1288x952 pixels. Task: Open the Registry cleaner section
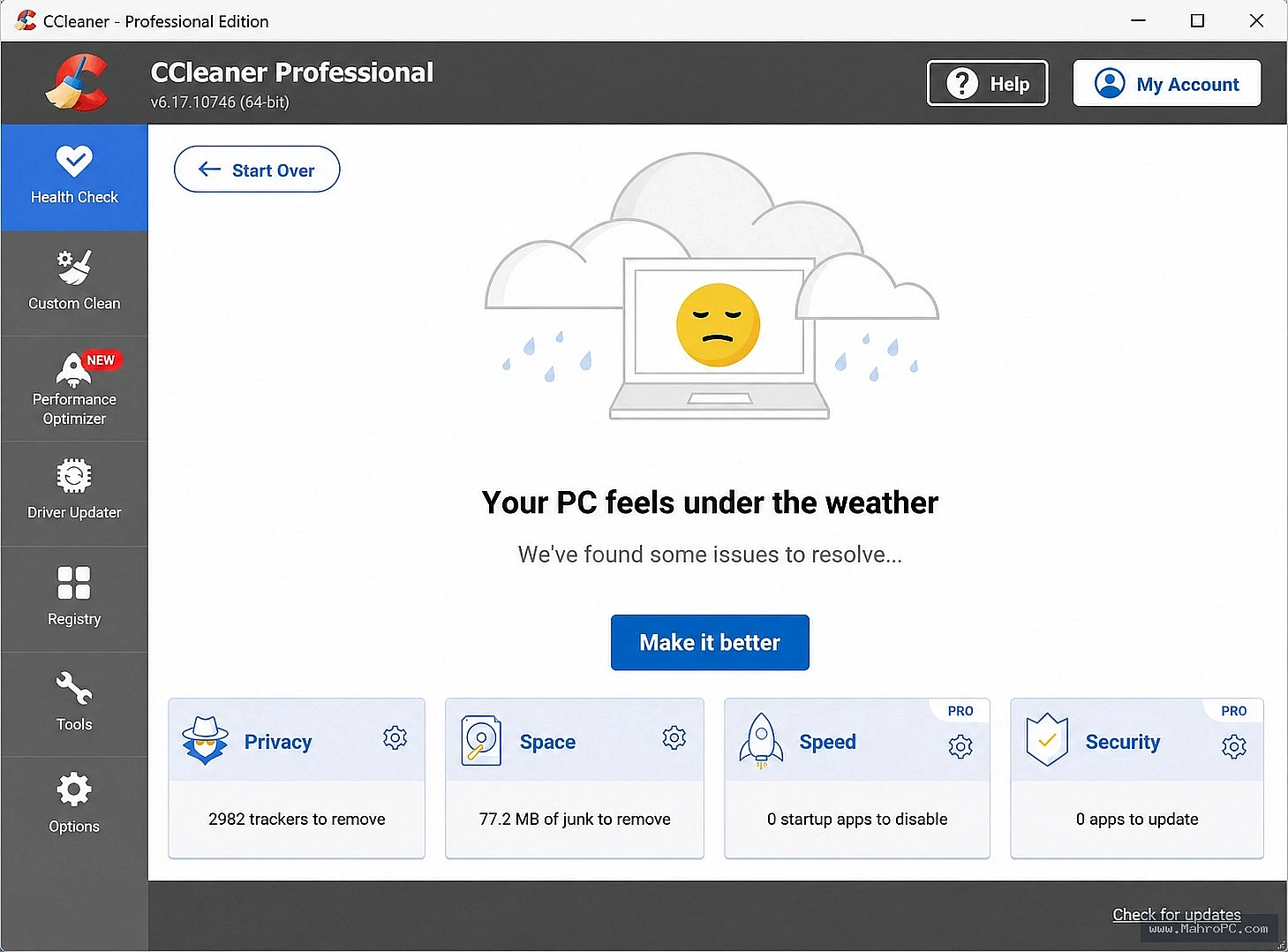[x=74, y=599]
